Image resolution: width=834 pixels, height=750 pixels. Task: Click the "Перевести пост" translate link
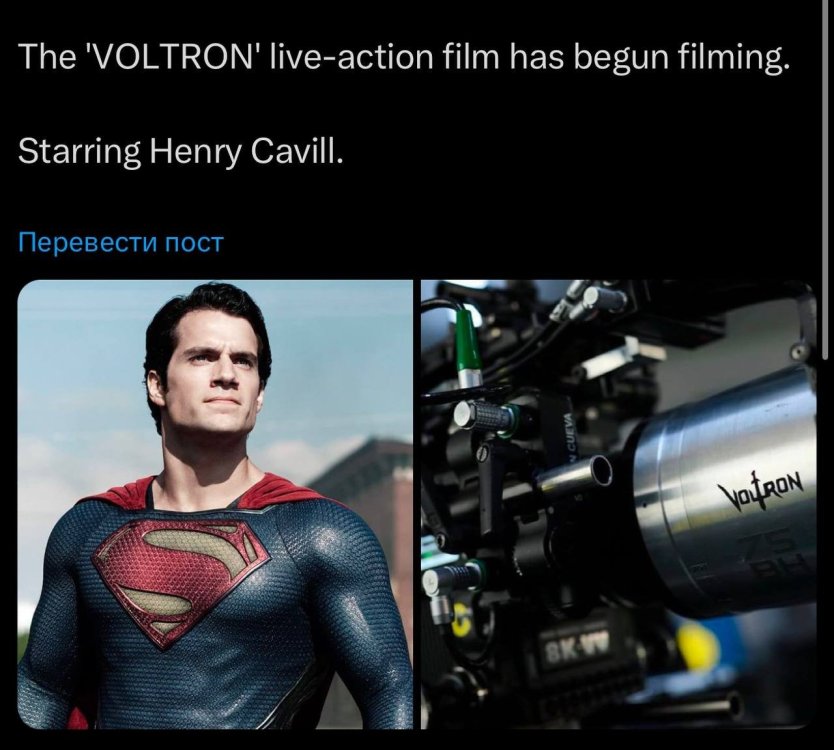pyautogui.click(x=121, y=242)
